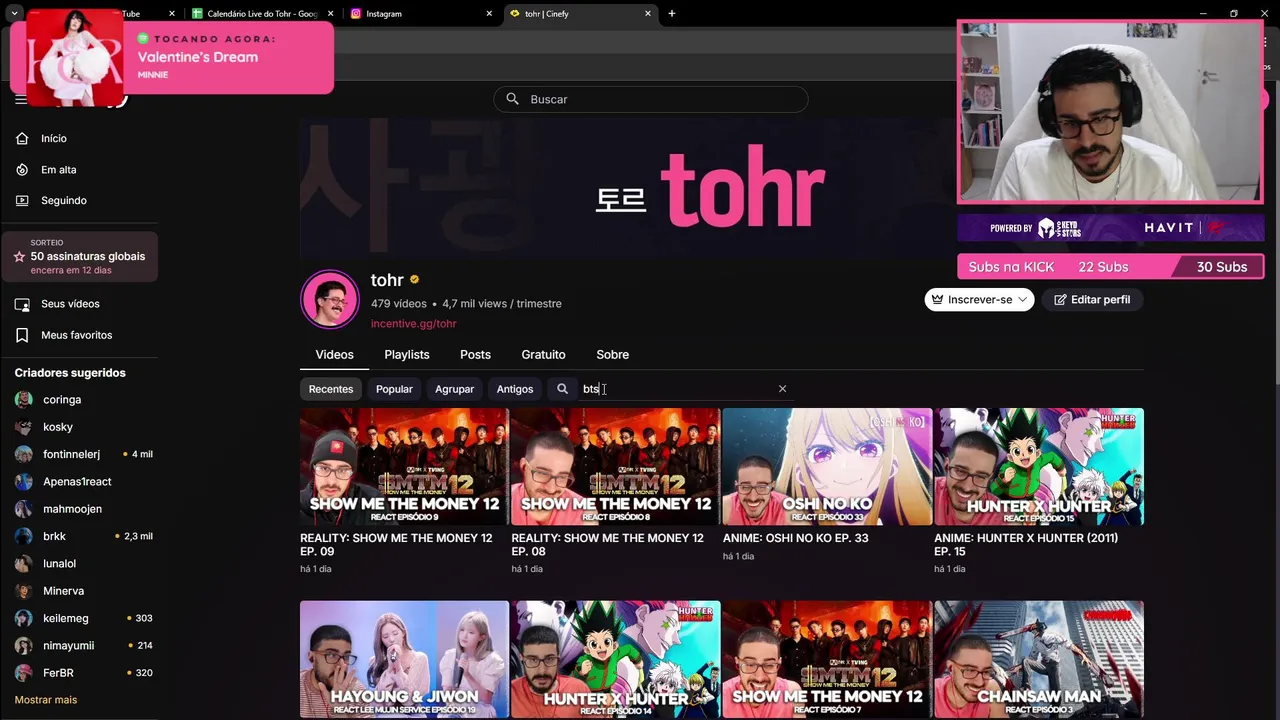Click the magnifier icon in the Buscar field
This screenshot has height=720, width=1280.
[x=512, y=99]
